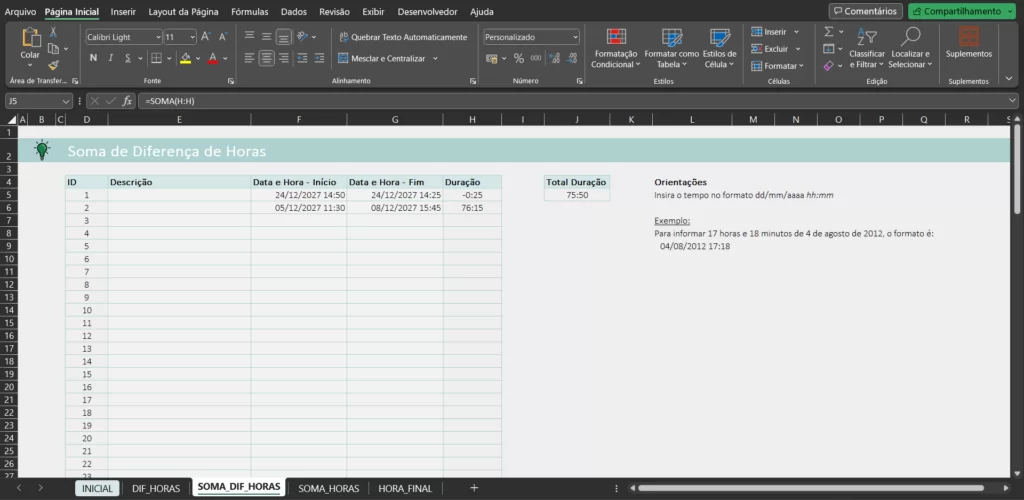Decrease indent in Alinhamento group

(302, 58)
